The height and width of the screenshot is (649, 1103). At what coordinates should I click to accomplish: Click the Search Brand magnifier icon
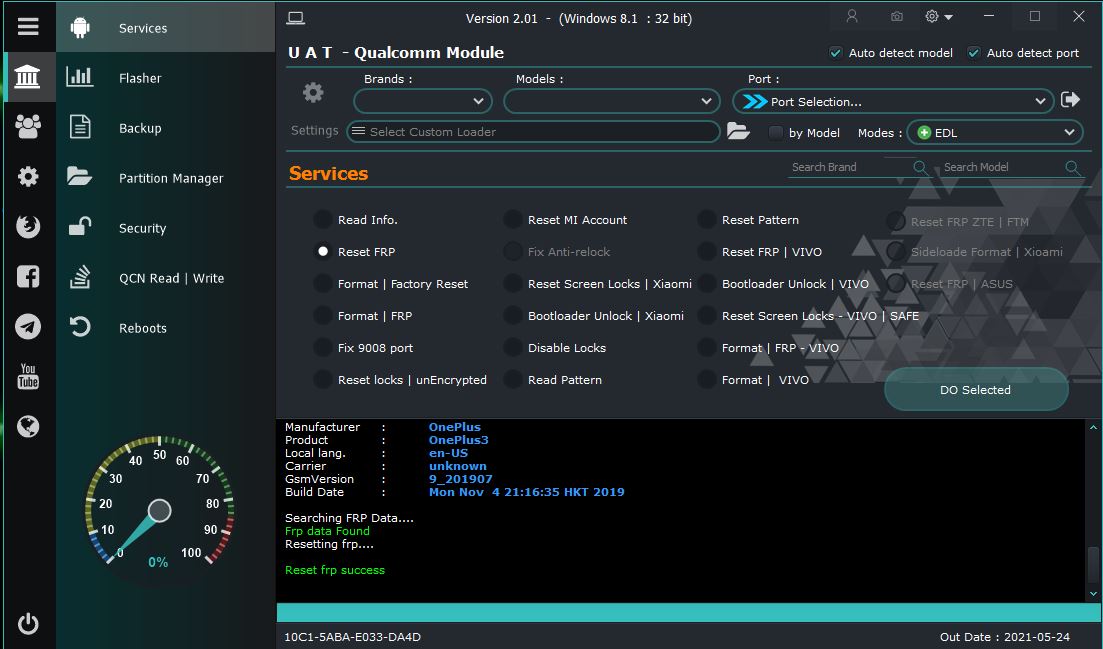(919, 167)
